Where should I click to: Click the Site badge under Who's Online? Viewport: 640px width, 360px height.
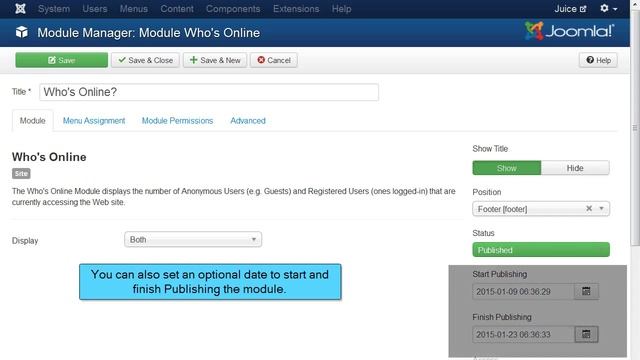tap(21, 173)
